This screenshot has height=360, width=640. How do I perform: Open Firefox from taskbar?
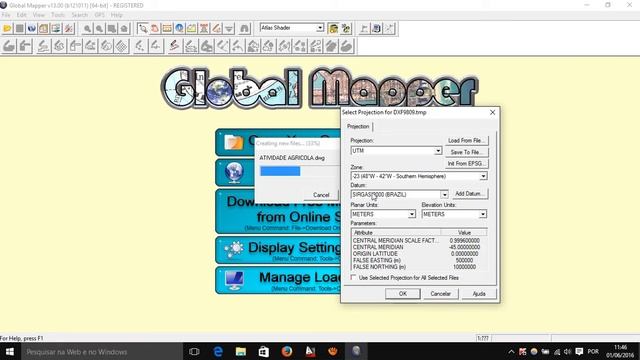(x=287, y=351)
